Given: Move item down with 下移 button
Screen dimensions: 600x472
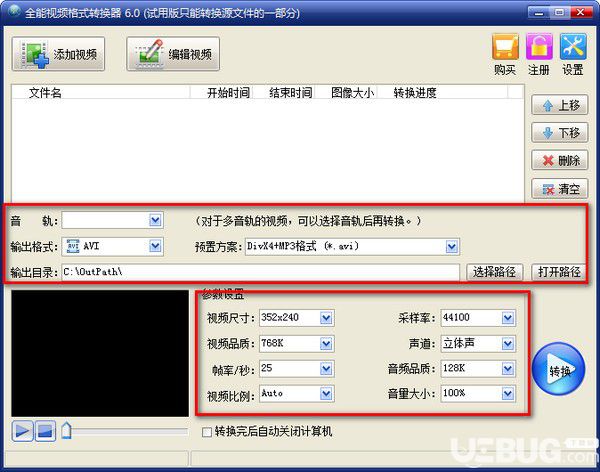Looking at the screenshot, I should [x=559, y=133].
